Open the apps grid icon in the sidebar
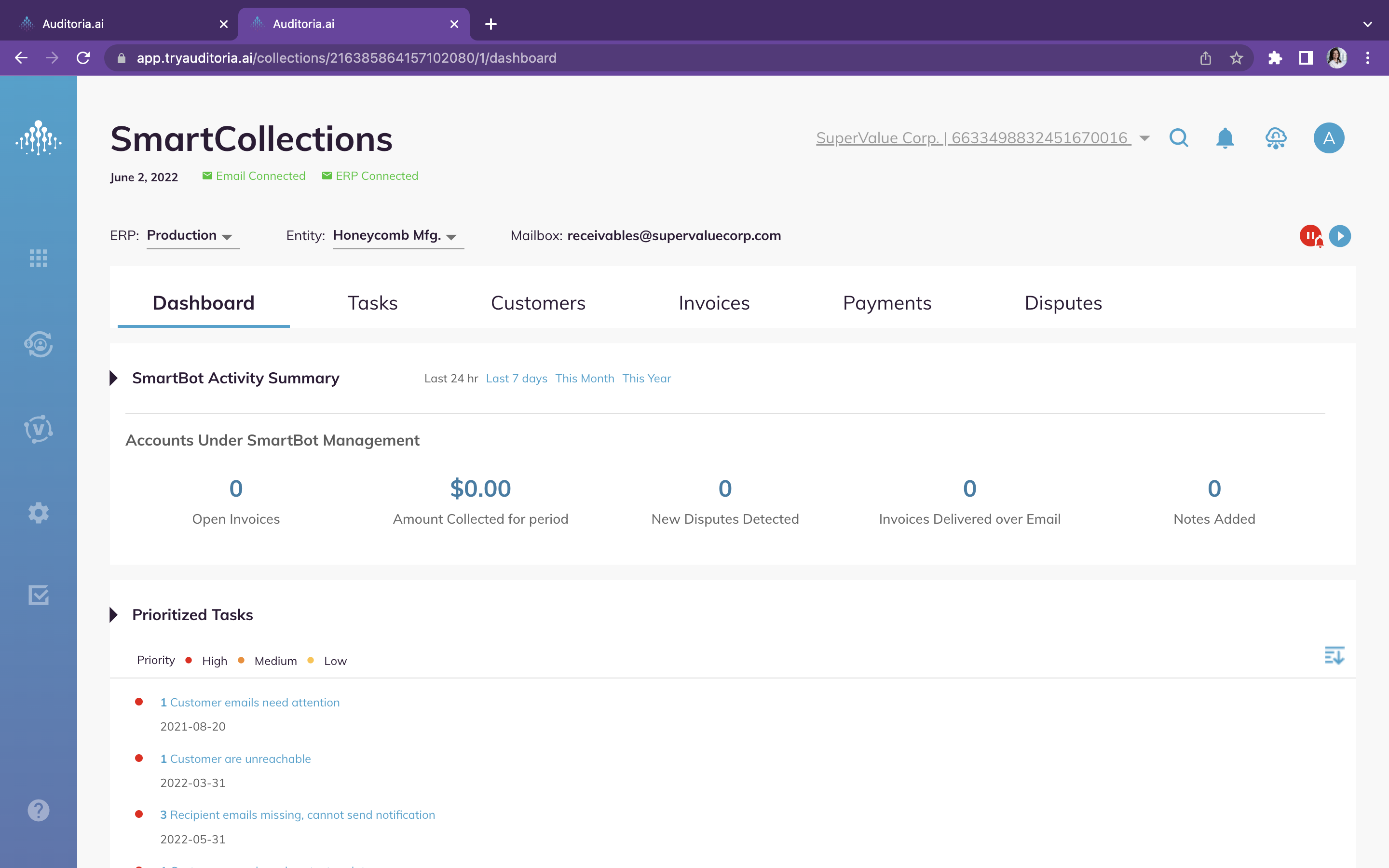1389x868 pixels. [x=39, y=258]
